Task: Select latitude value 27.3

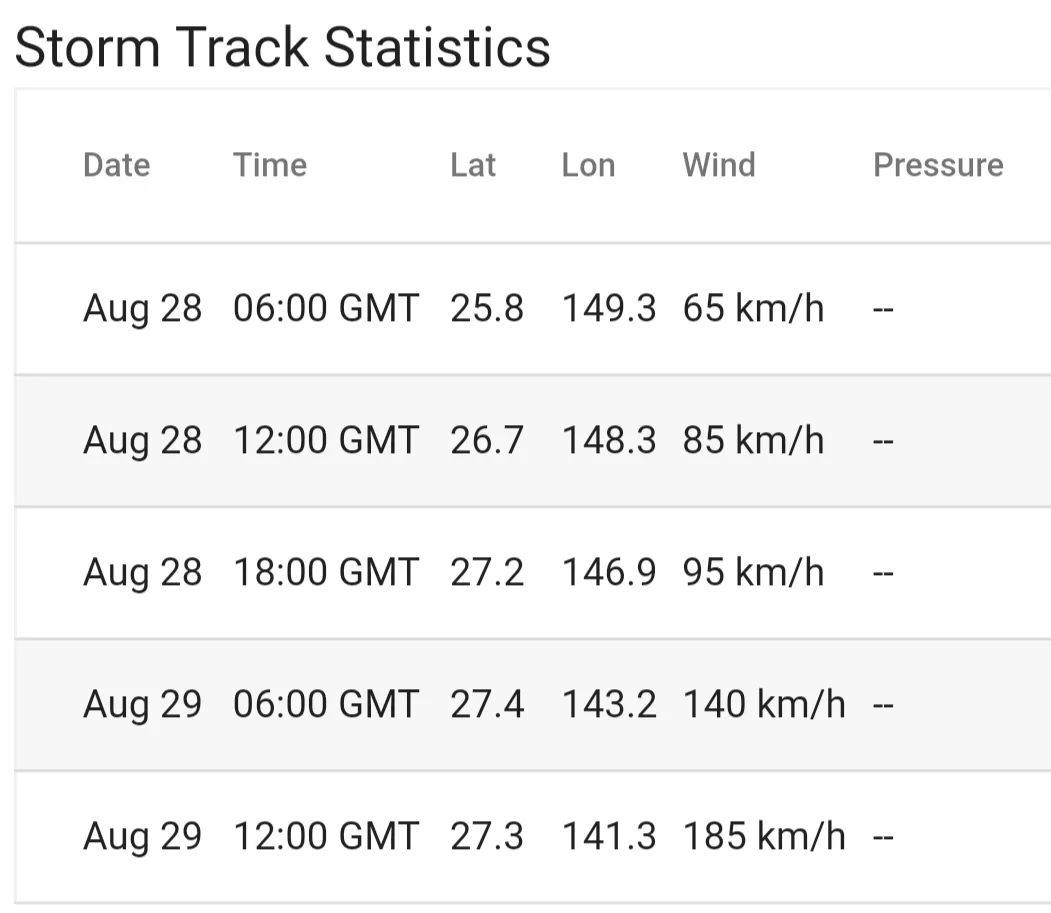Action: tap(486, 836)
